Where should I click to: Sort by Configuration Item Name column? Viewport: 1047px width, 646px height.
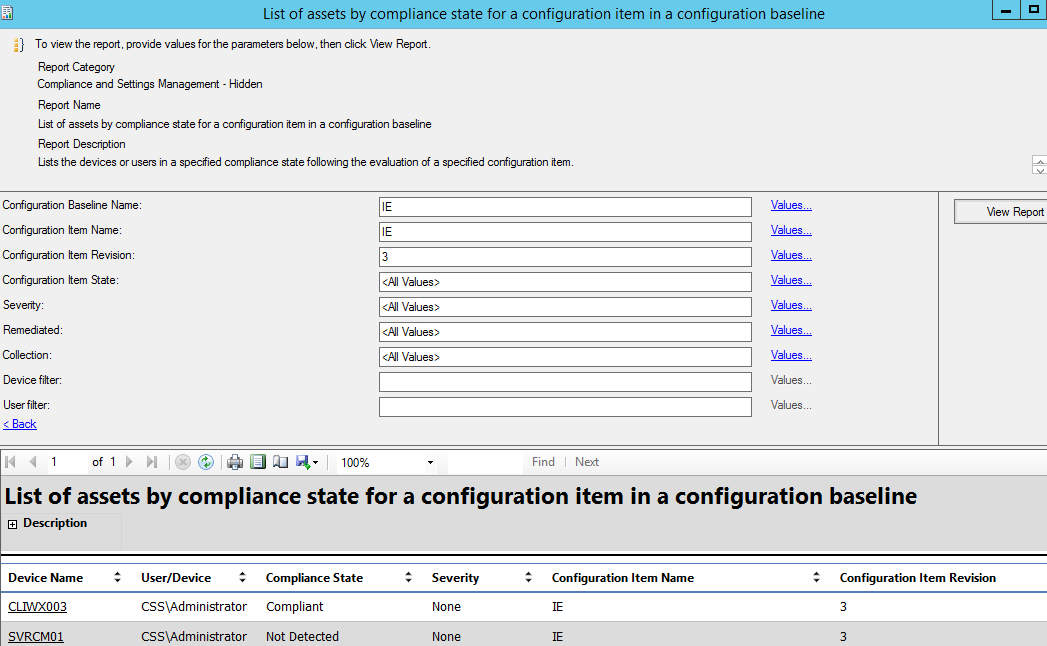click(x=816, y=577)
